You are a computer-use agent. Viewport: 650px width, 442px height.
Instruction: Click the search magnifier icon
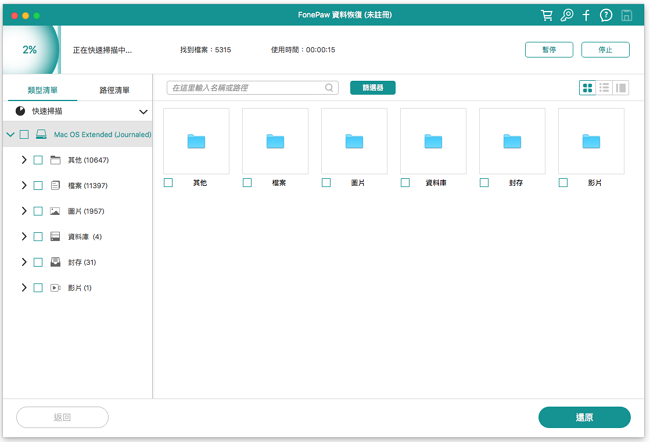click(329, 88)
